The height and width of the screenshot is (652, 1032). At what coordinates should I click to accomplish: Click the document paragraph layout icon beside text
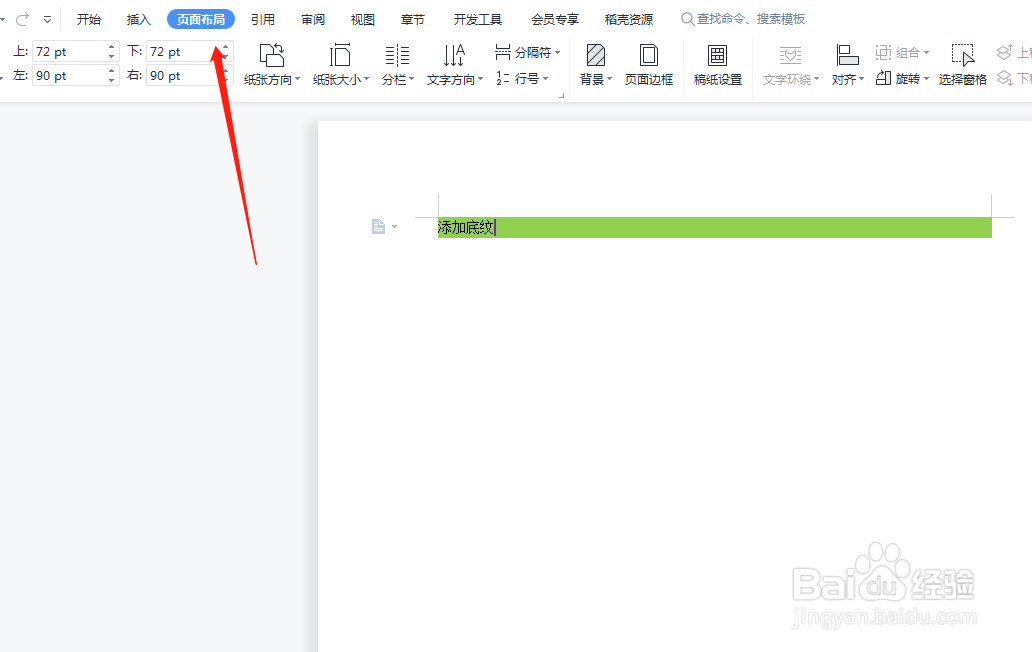point(378,226)
